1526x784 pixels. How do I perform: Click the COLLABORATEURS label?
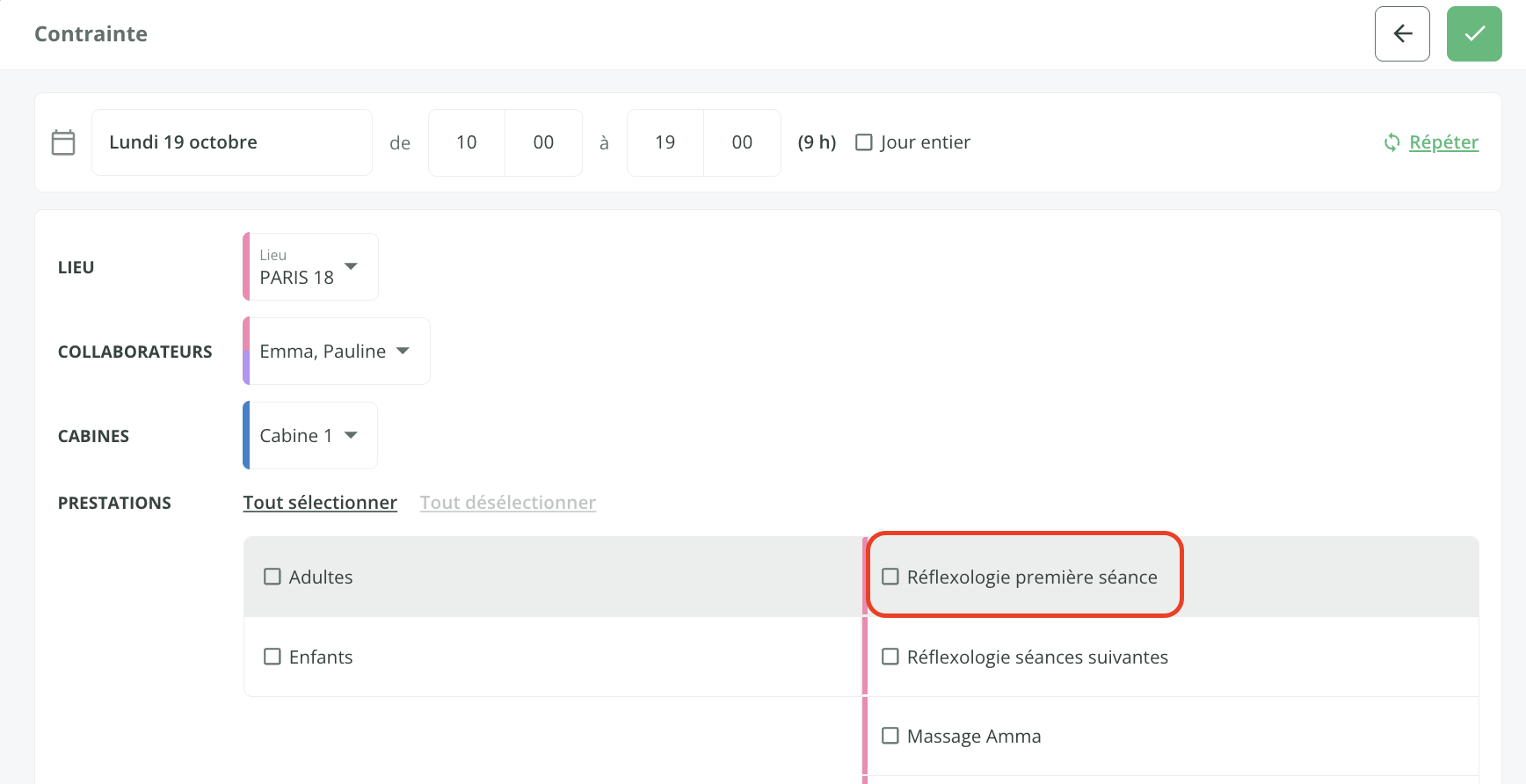[135, 352]
